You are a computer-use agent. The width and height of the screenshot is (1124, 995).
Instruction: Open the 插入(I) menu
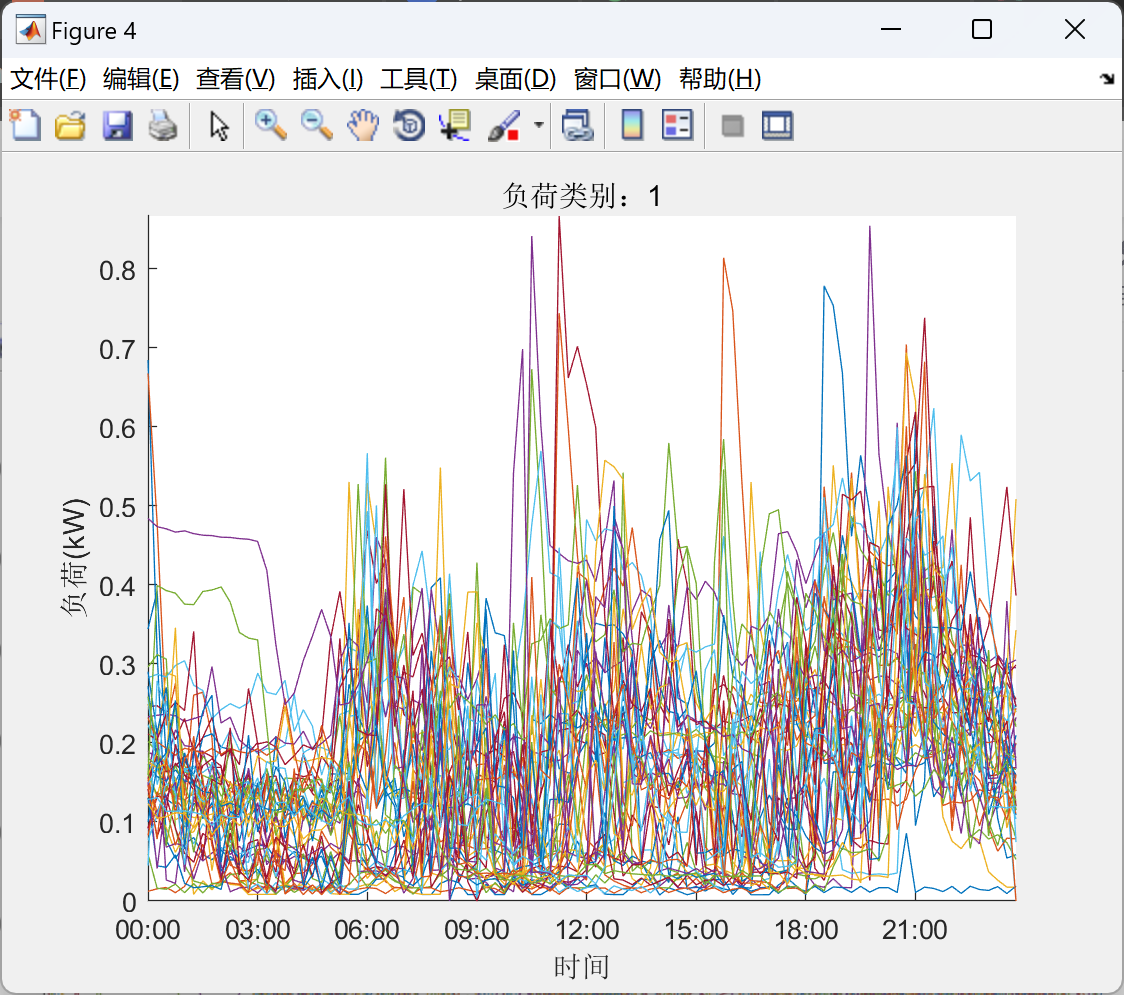click(328, 79)
